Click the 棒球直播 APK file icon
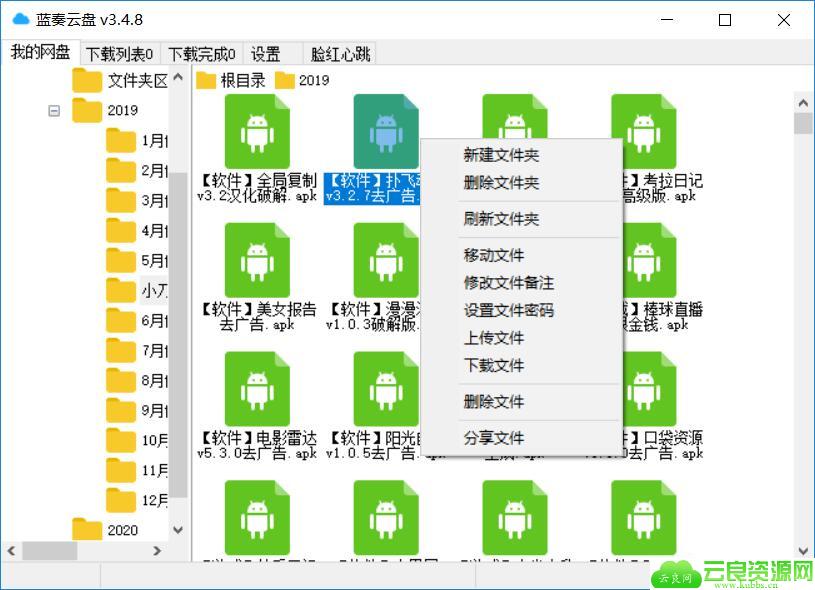The height and width of the screenshot is (590, 815). point(644,260)
